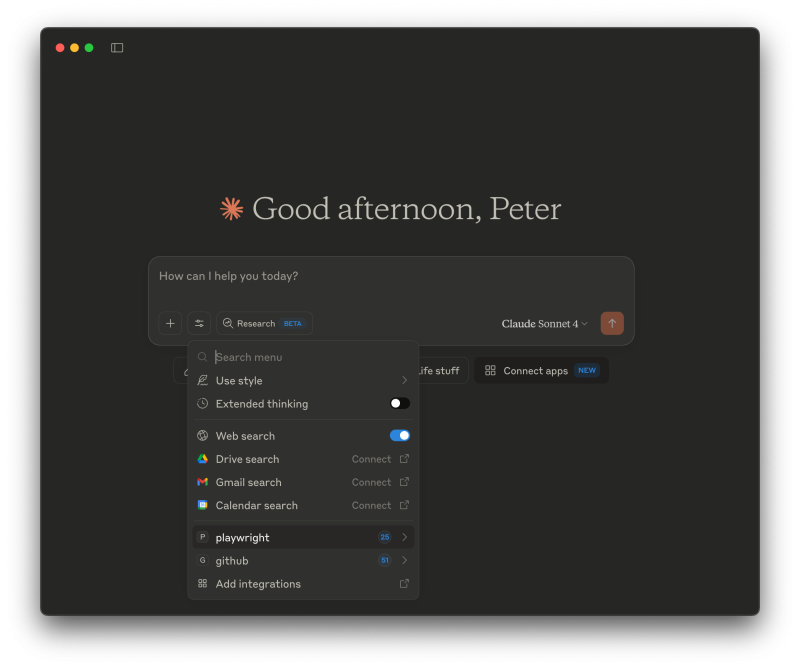Image resolution: width=800 pixels, height=669 pixels.
Task: Click the Google Calendar icon
Action: tap(203, 505)
